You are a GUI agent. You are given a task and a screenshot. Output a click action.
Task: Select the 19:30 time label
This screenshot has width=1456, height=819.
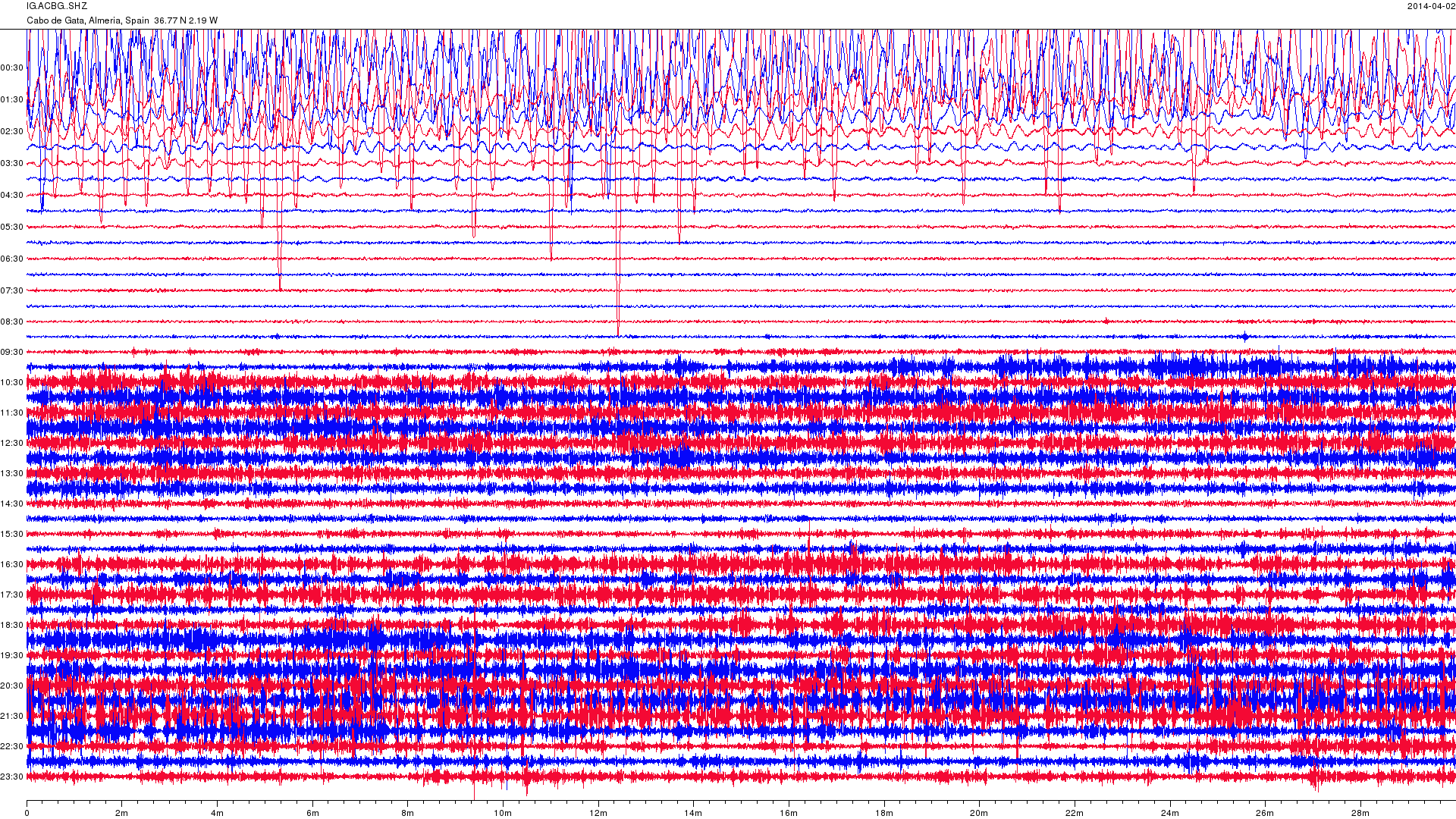point(12,656)
